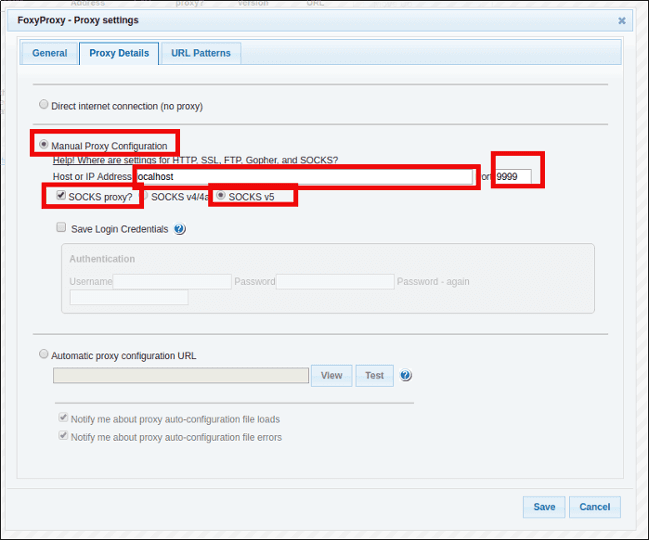The width and height of the screenshot is (649, 540).
Task: Enable Save Login Credentials checkbox
Action: coord(61,227)
